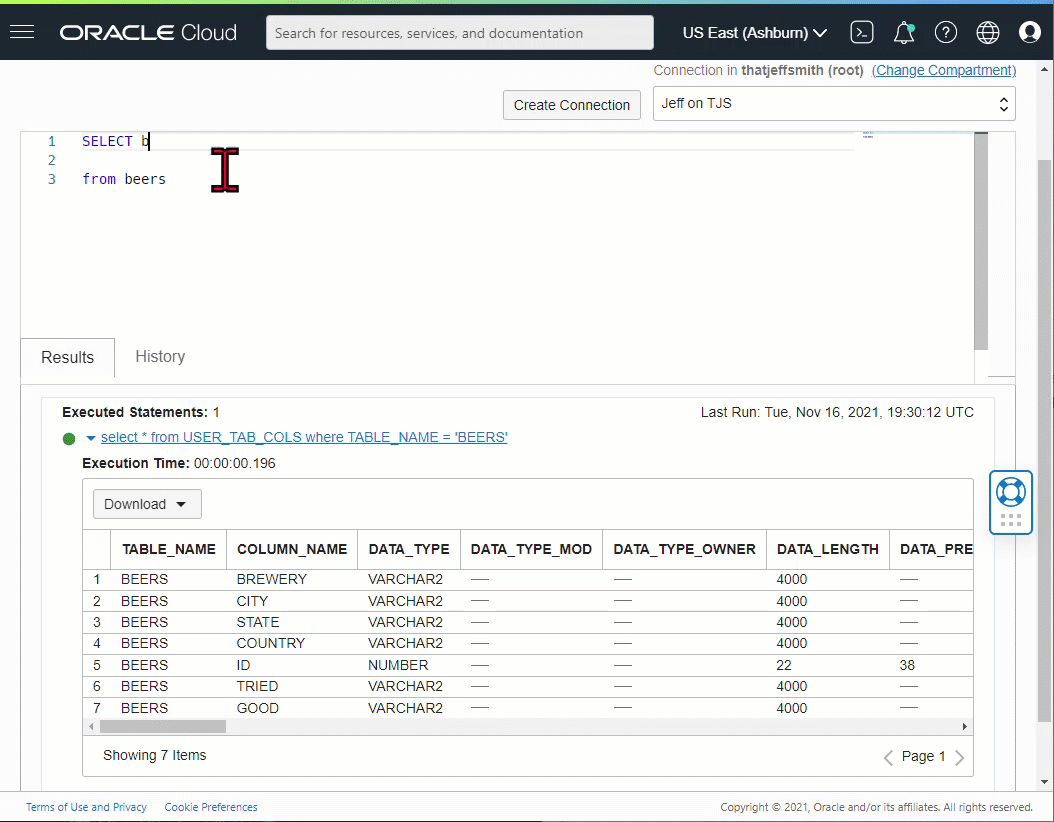1054x822 pixels.
Task: Go to the previous results page arrow
Action: (888, 757)
